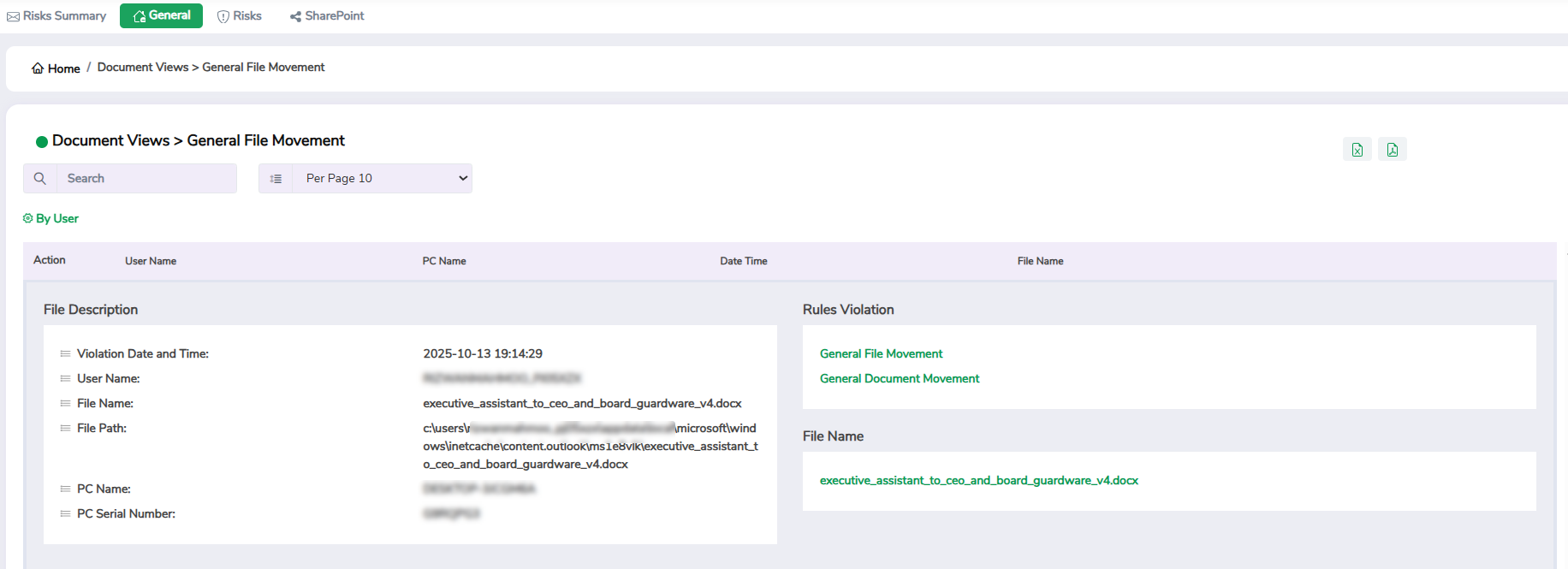Click the search magnifier icon
Viewport: 1568px width, 569px height.
tap(39, 178)
